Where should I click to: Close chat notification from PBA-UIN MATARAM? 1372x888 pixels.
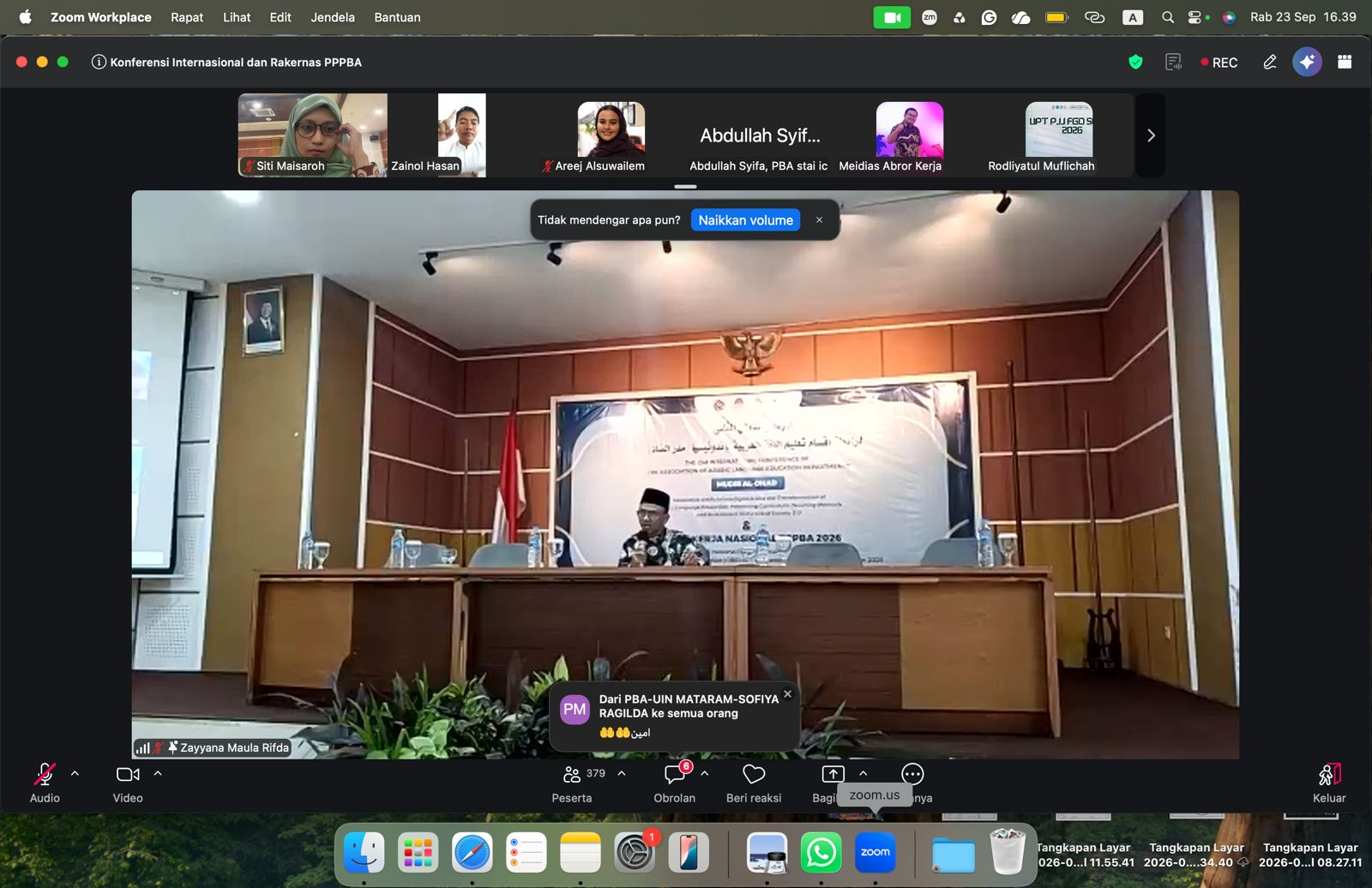click(787, 694)
